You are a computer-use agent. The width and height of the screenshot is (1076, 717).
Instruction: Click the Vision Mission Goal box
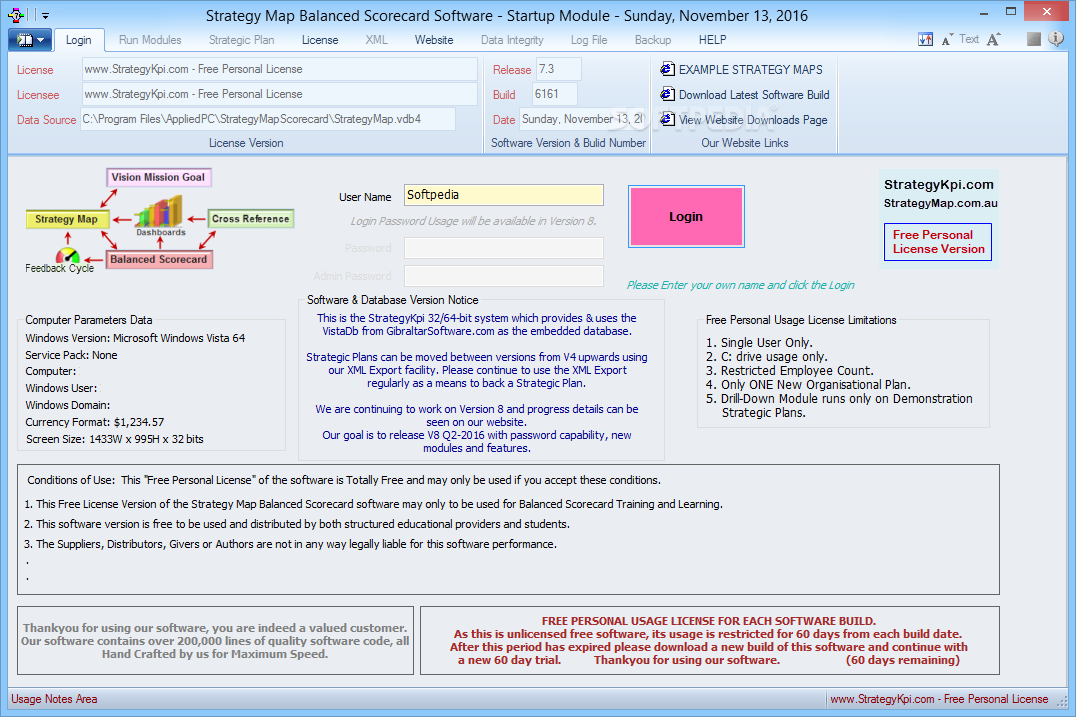point(159,177)
